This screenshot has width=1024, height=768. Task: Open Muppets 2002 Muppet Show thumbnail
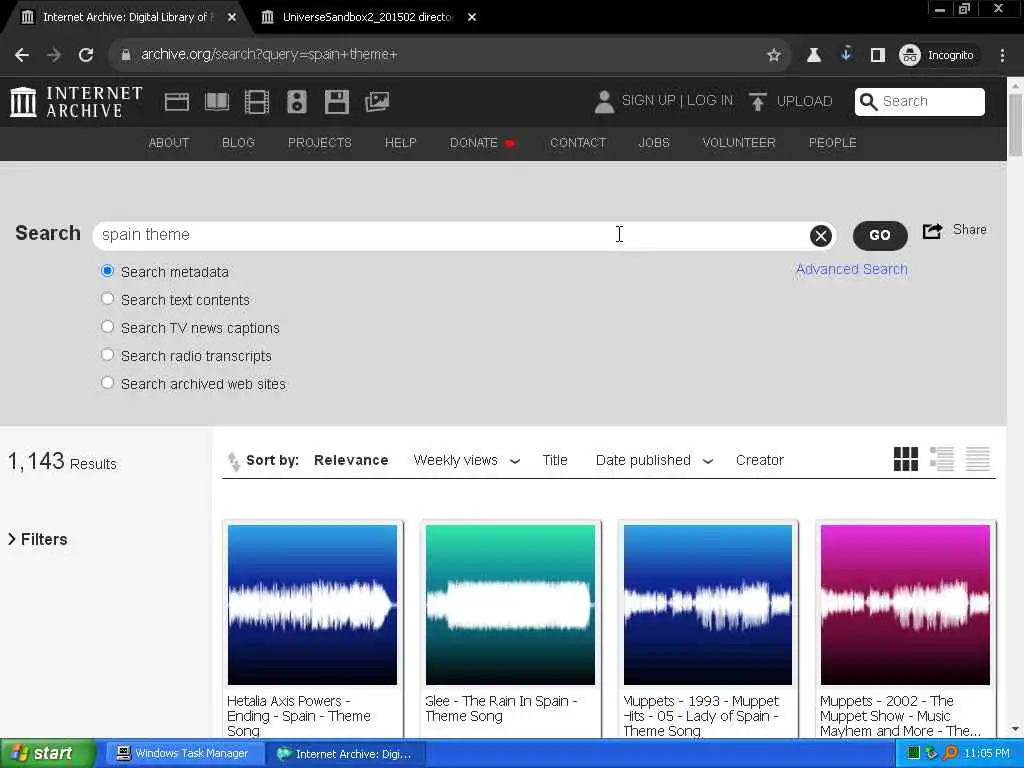[x=905, y=605]
